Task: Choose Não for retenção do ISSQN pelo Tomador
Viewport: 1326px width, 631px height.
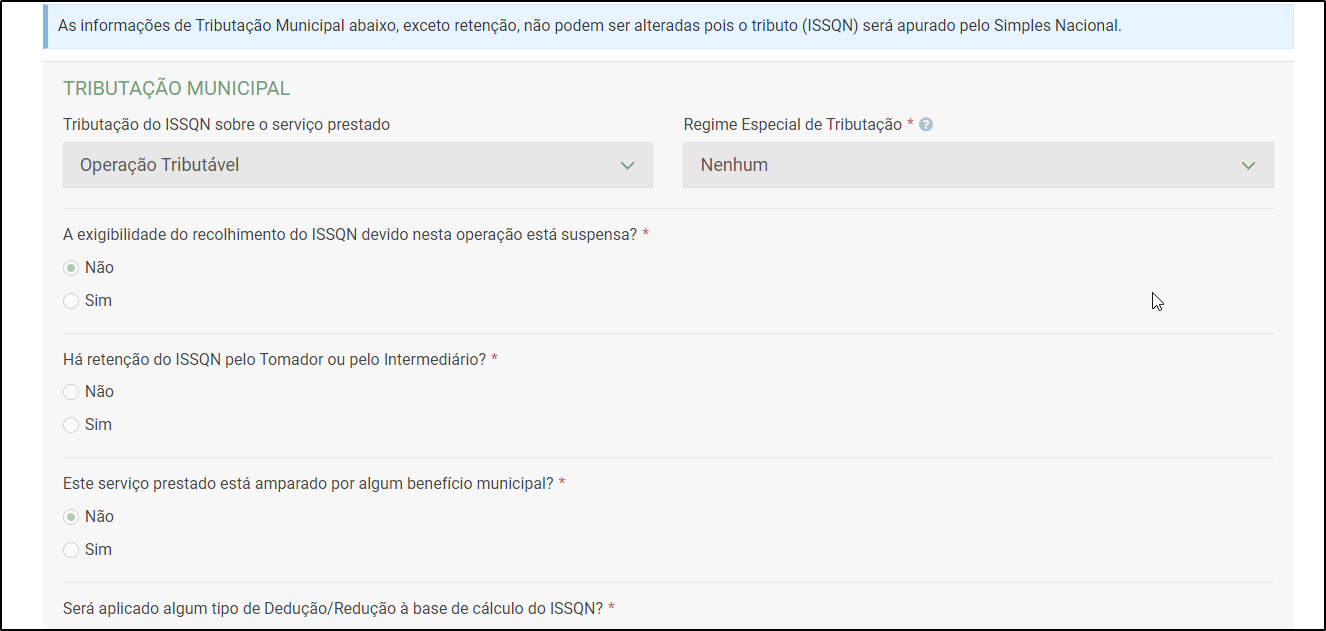Action: point(71,392)
